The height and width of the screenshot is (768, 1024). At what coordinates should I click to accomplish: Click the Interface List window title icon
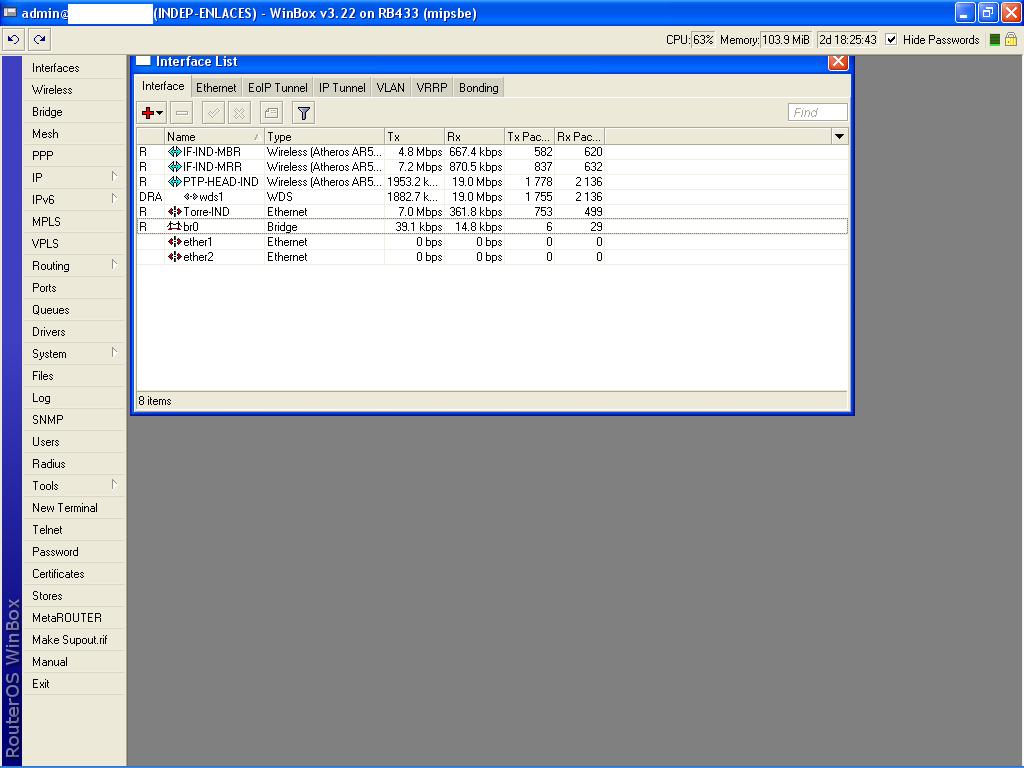(143, 61)
